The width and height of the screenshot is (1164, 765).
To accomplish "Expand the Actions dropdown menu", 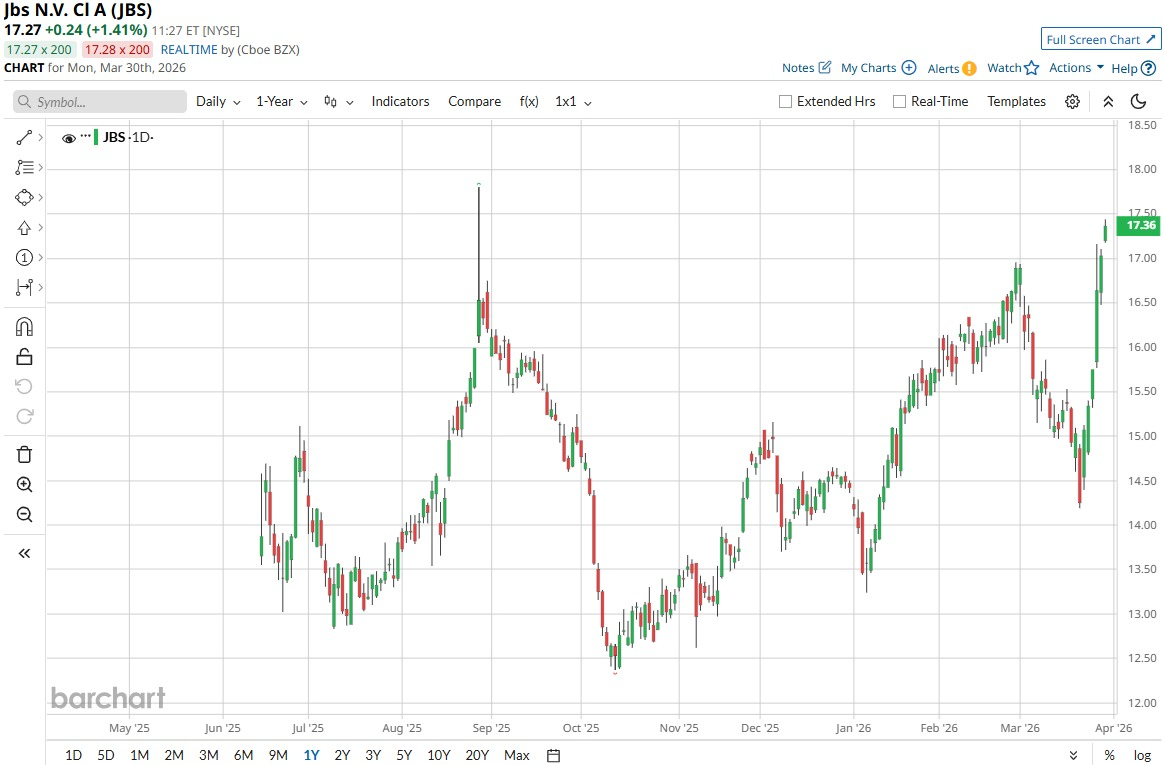I will [x=1076, y=68].
